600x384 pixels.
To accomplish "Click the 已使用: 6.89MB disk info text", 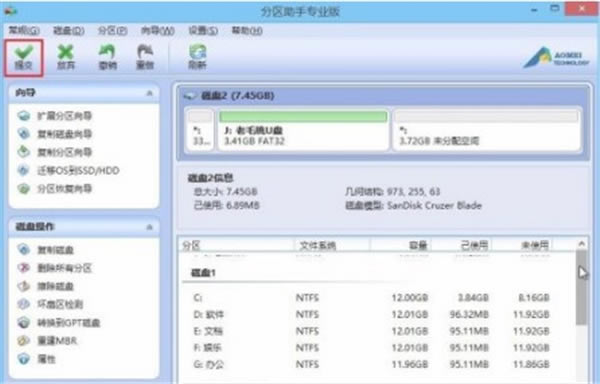I will coord(226,206).
